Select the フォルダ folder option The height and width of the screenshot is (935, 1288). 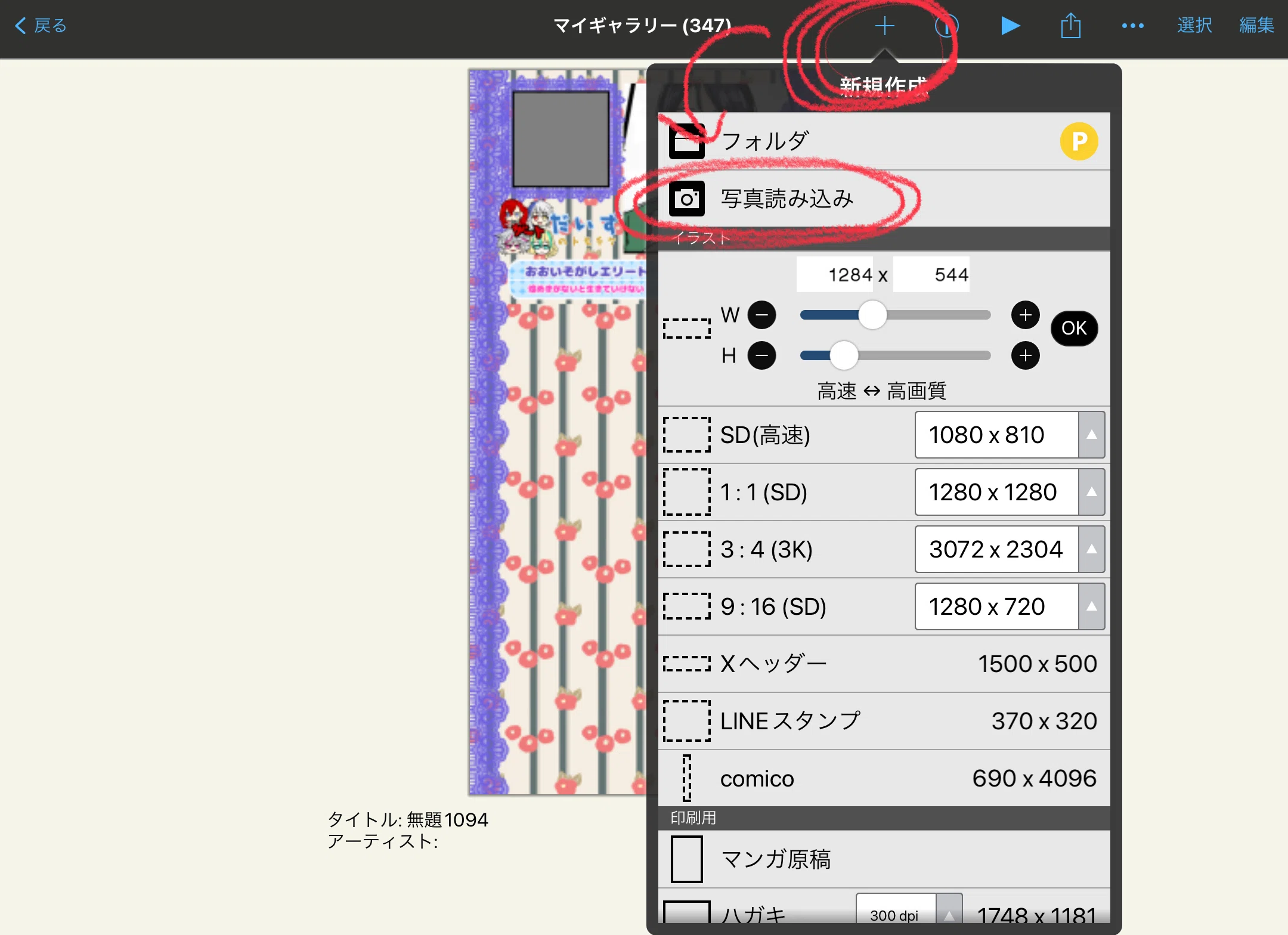tap(884, 141)
